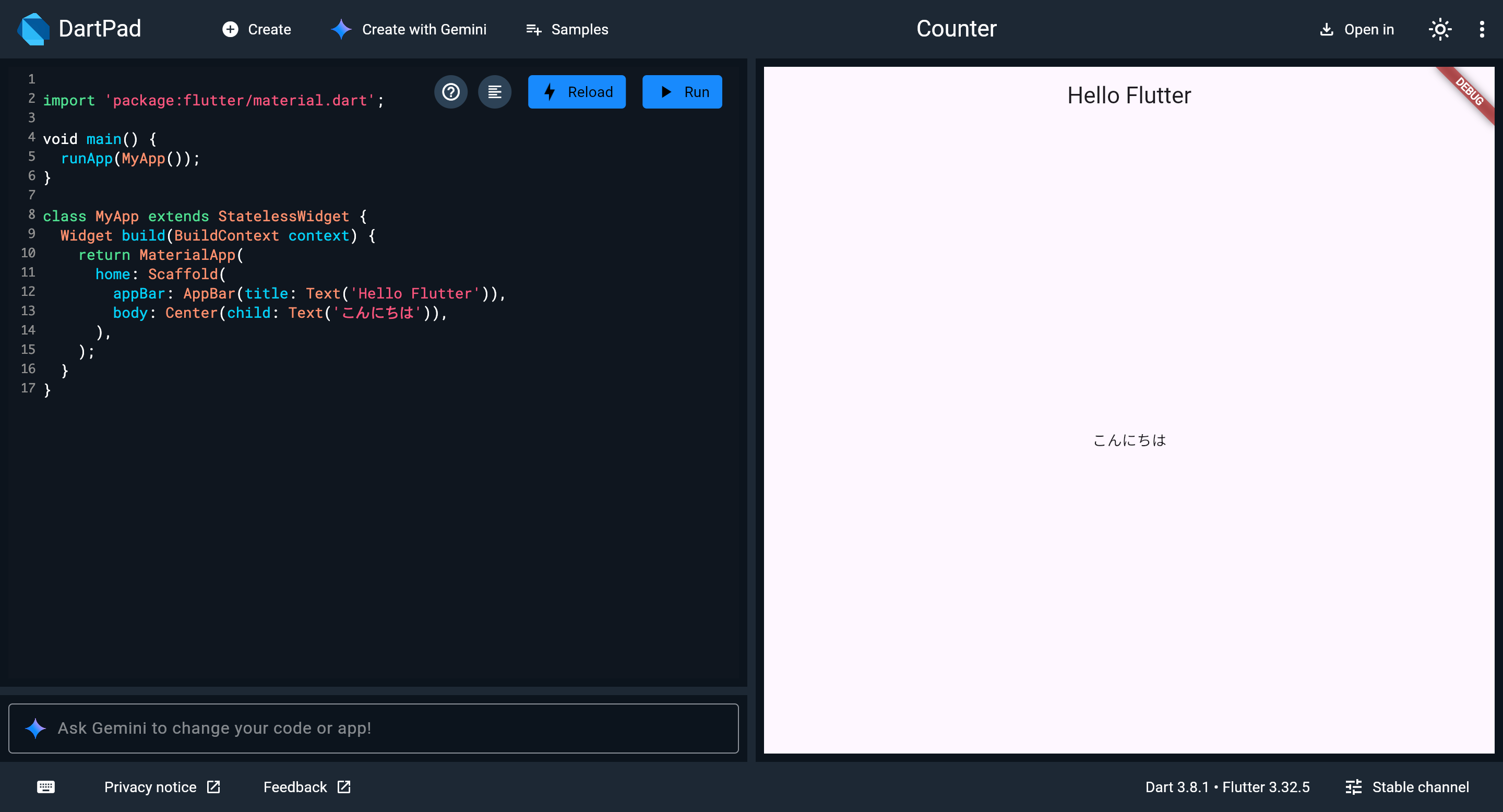This screenshot has width=1503, height=812.
Task: Click the format code icon
Action: tap(494, 91)
